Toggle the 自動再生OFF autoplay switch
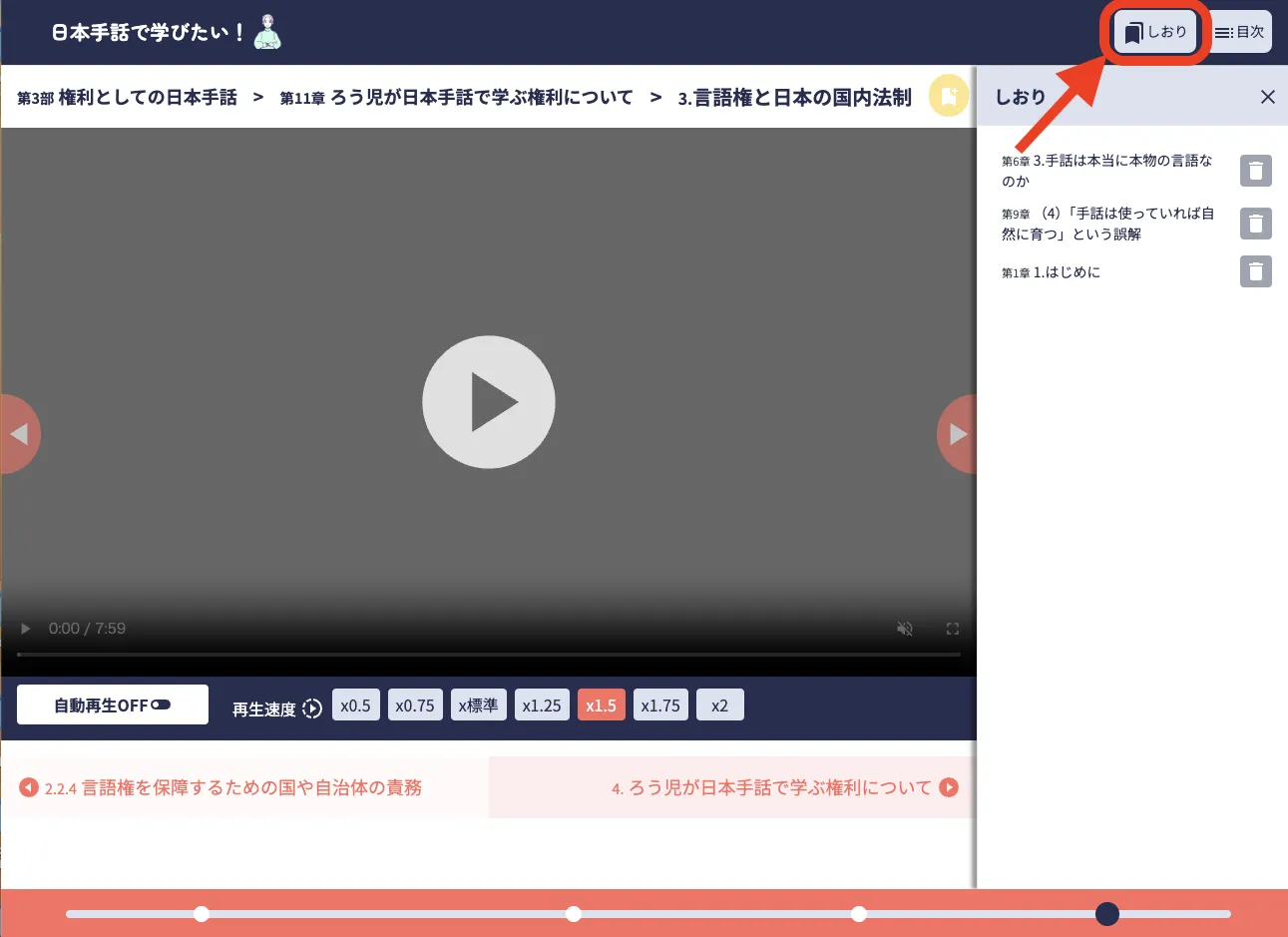 tap(113, 704)
